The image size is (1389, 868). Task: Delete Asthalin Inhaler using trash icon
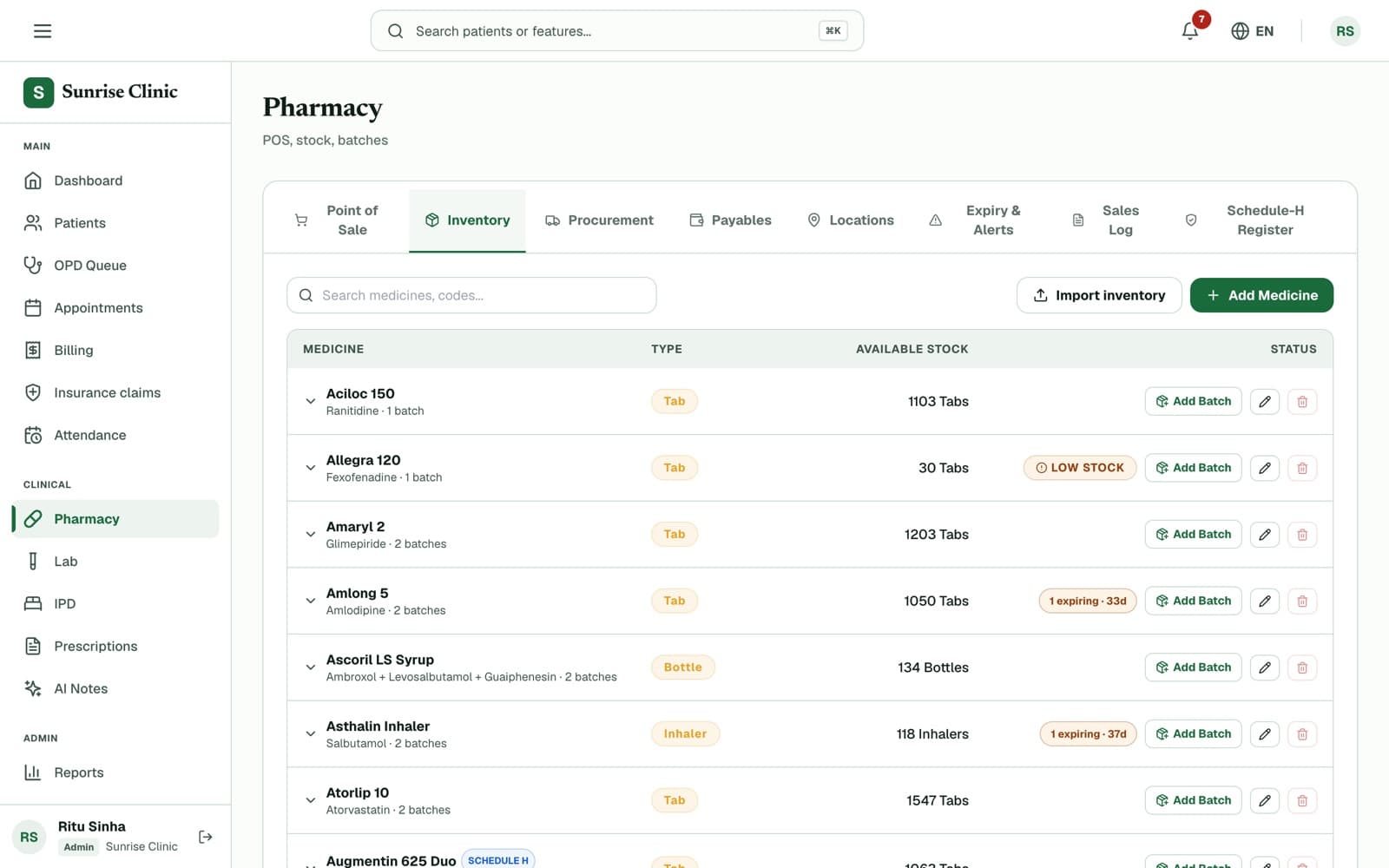1302,734
